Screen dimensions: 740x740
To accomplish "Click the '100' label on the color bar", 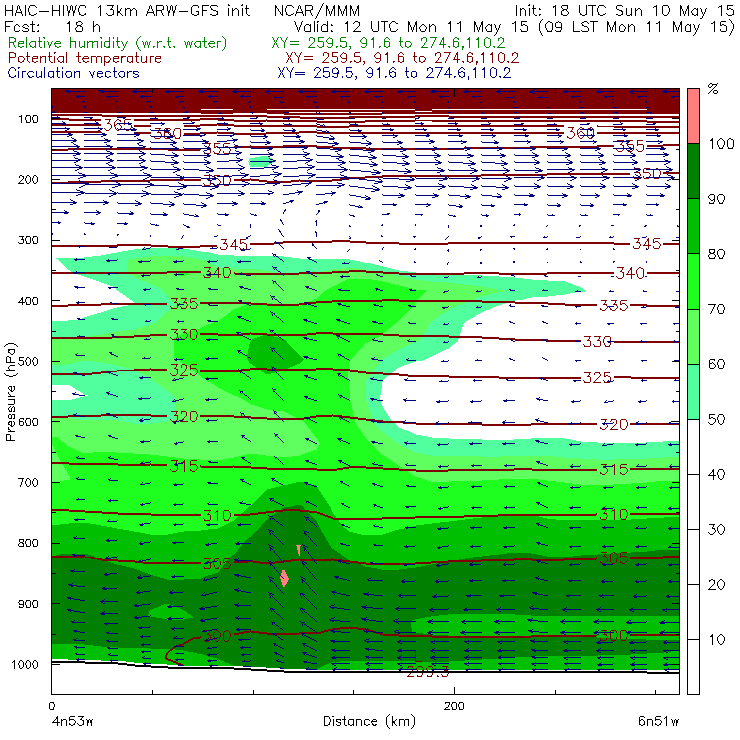I will click(x=721, y=143).
